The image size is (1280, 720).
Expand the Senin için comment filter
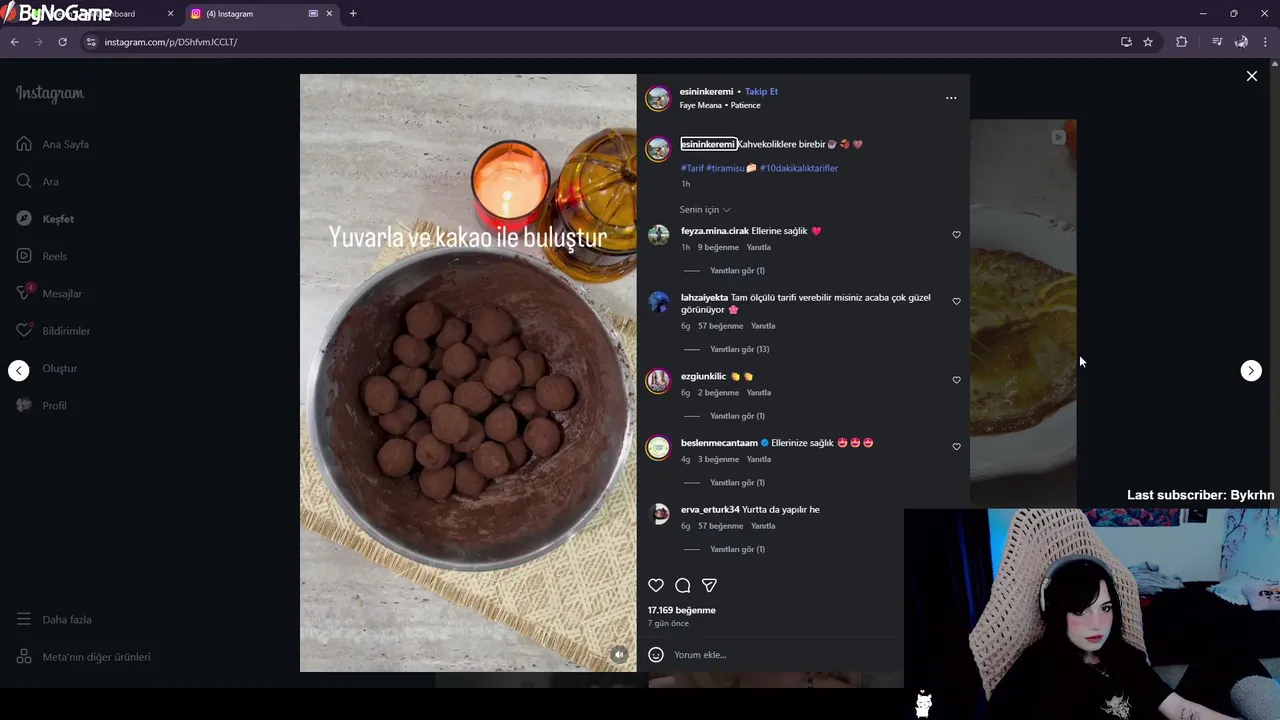(705, 210)
